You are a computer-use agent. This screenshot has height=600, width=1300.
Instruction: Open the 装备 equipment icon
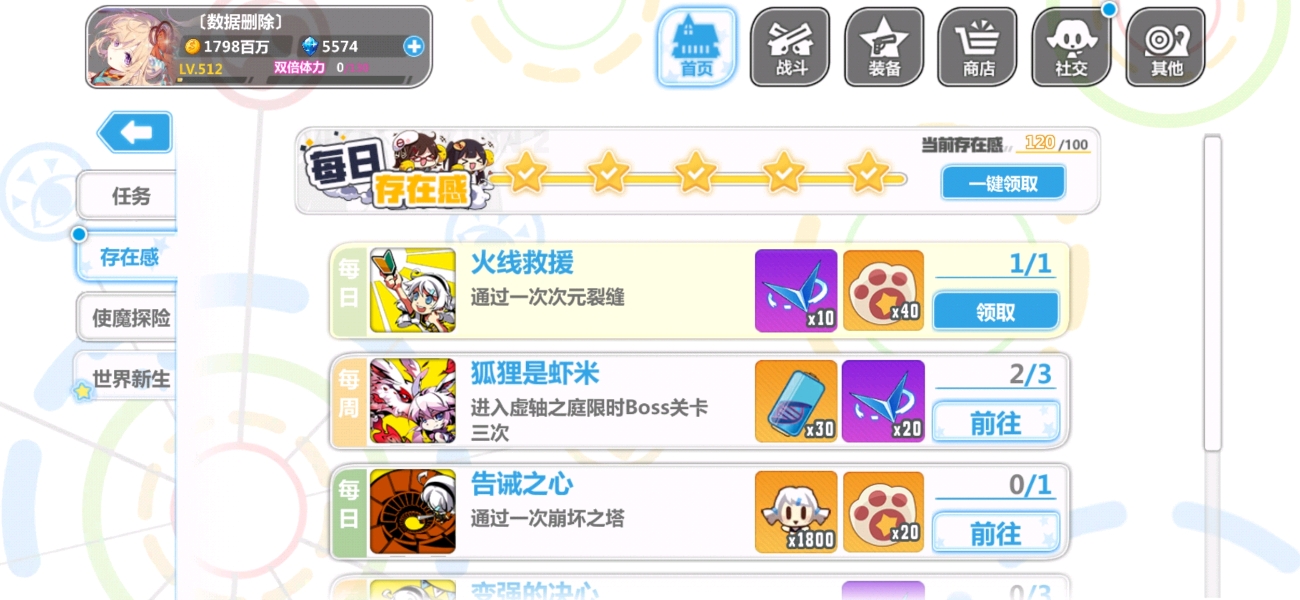pos(884,47)
